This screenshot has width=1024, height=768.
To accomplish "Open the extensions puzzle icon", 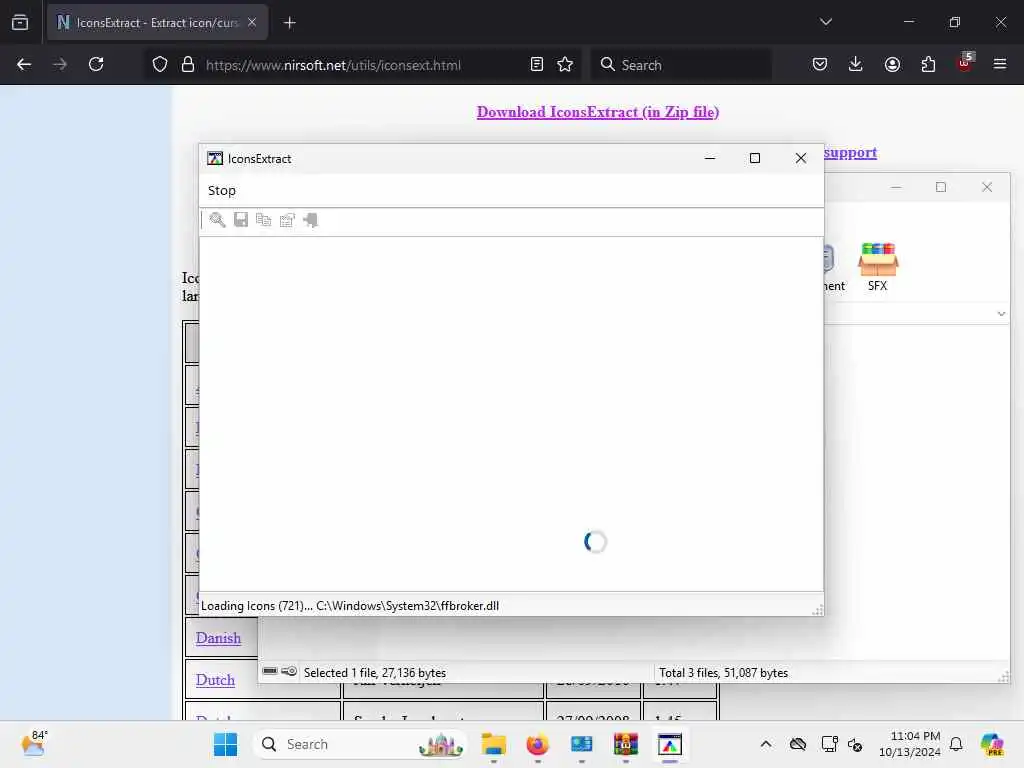I will pyautogui.click(x=928, y=65).
